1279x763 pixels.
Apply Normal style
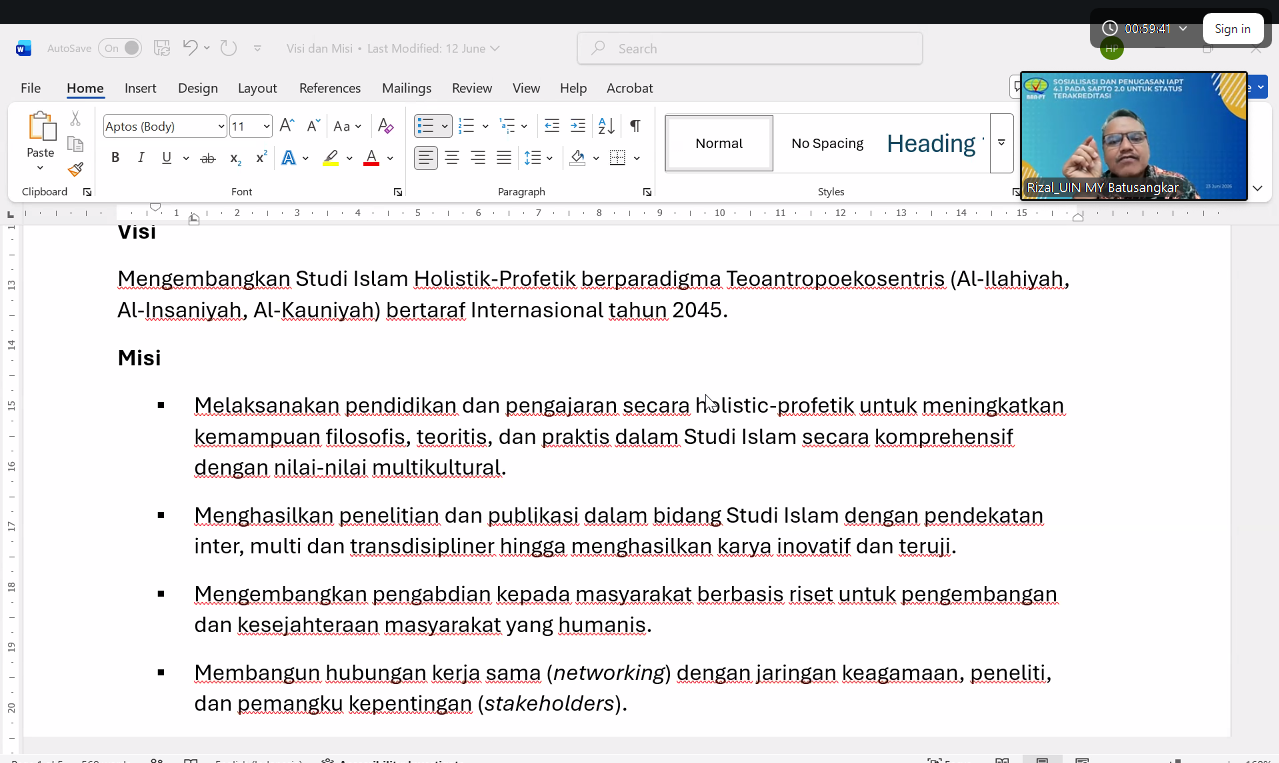click(x=719, y=143)
